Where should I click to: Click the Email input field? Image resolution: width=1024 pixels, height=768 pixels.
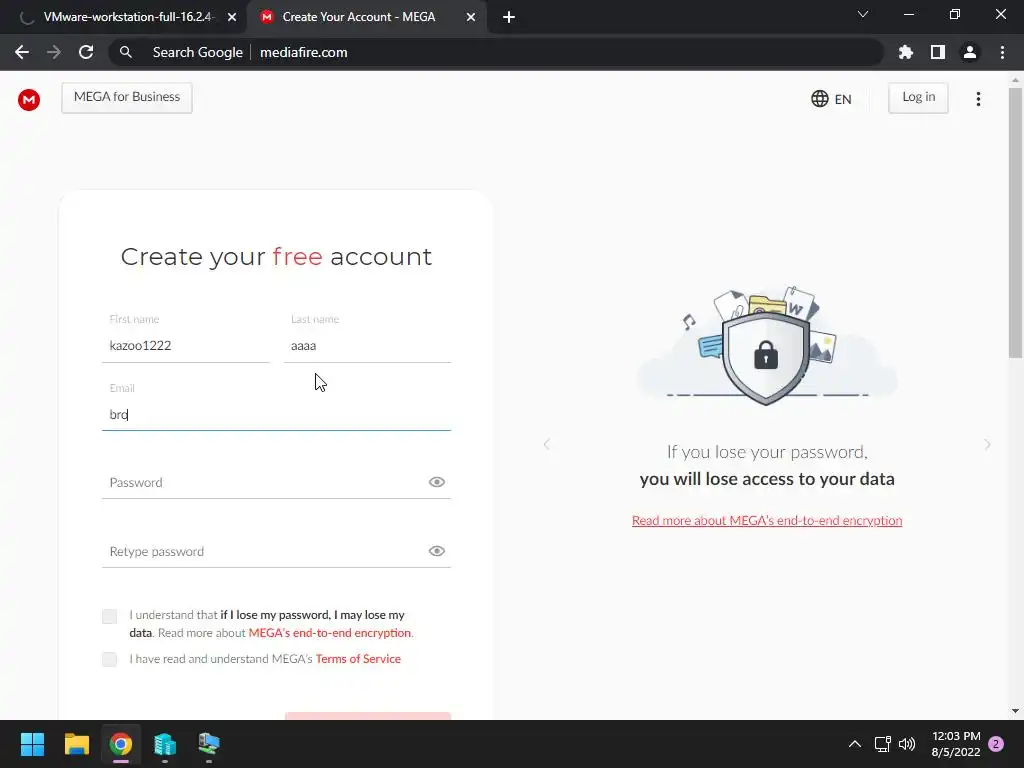tap(276, 415)
